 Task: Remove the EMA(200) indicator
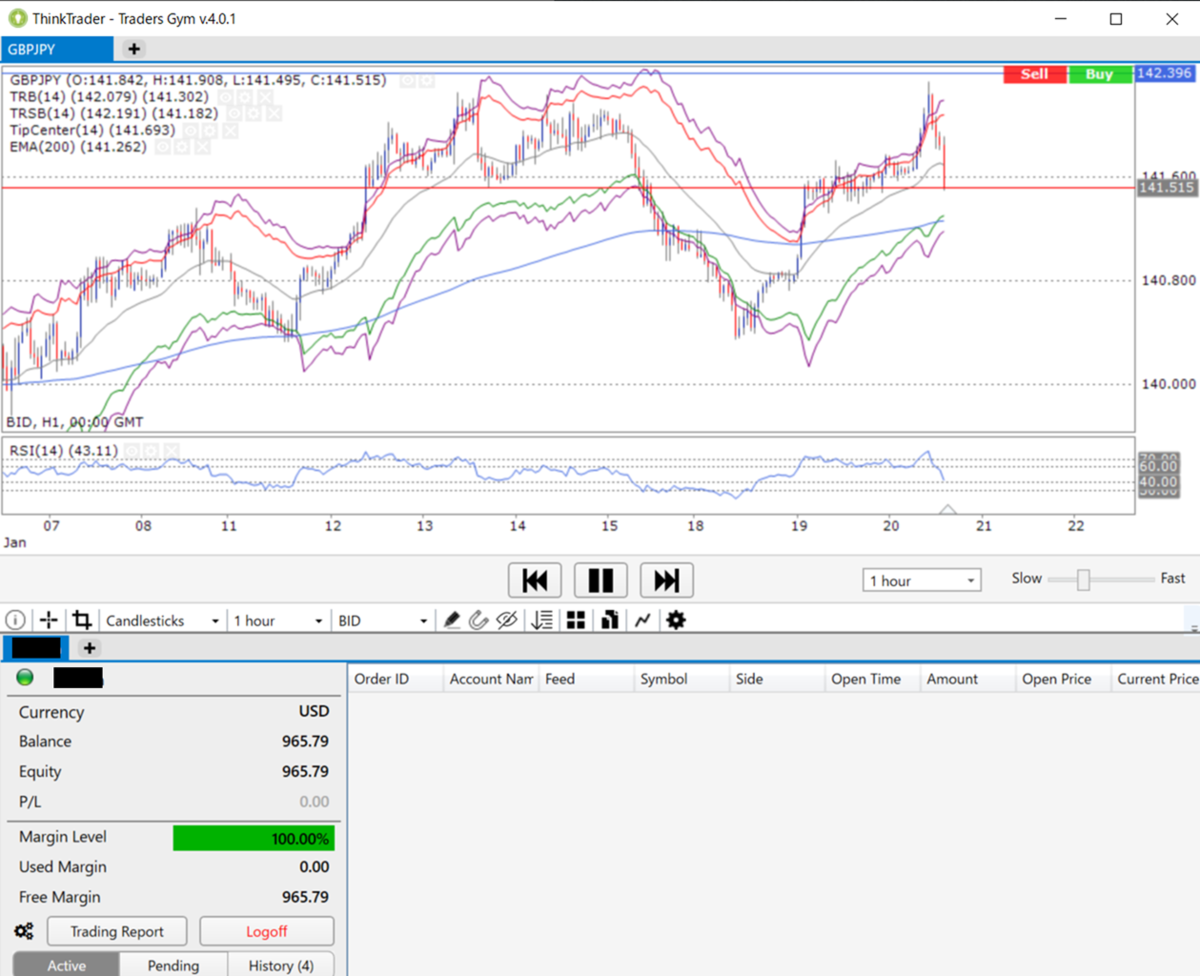coord(203,148)
